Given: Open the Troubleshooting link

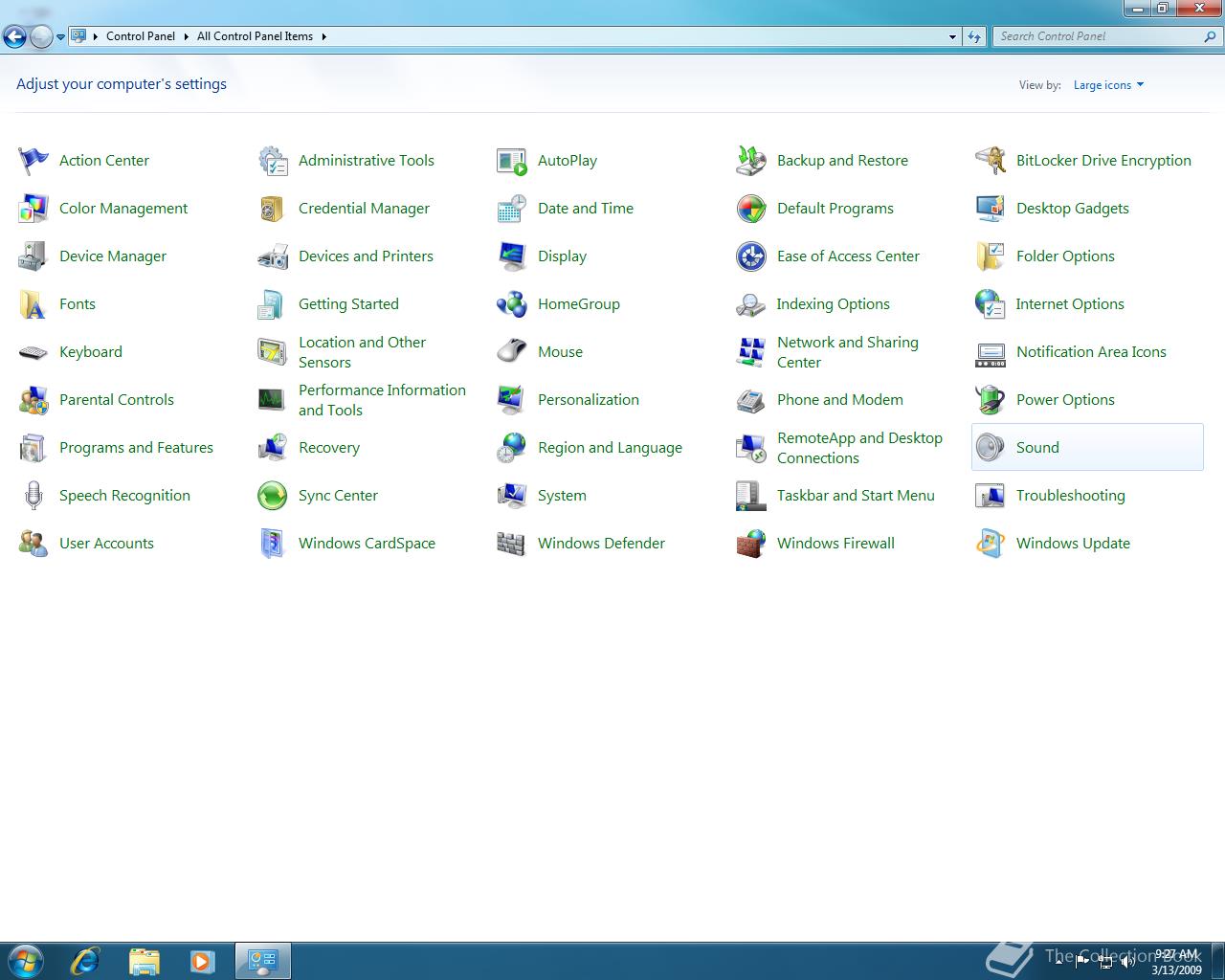Looking at the screenshot, I should click(1071, 496).
